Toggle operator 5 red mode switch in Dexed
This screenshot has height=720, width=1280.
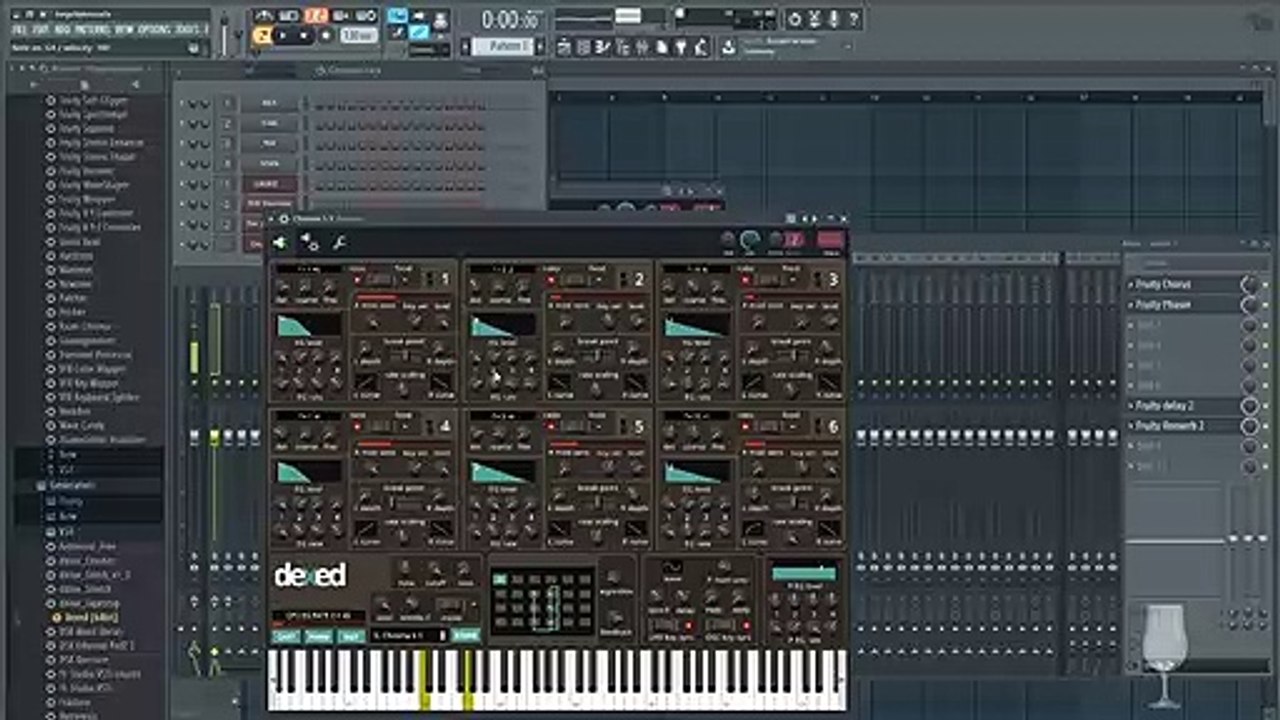[549, 428]
